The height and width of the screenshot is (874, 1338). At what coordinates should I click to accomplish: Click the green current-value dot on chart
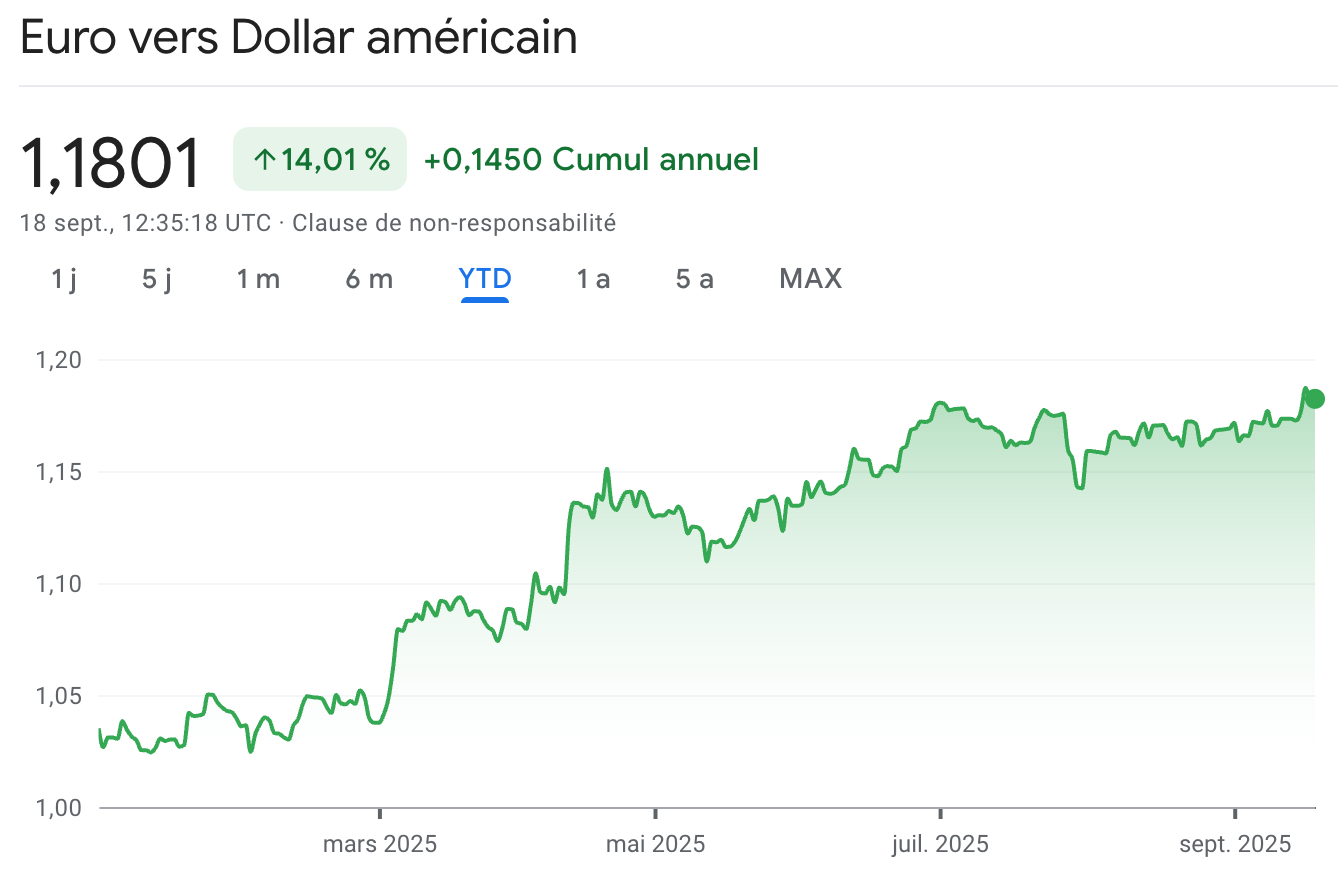coord(1315,399)
